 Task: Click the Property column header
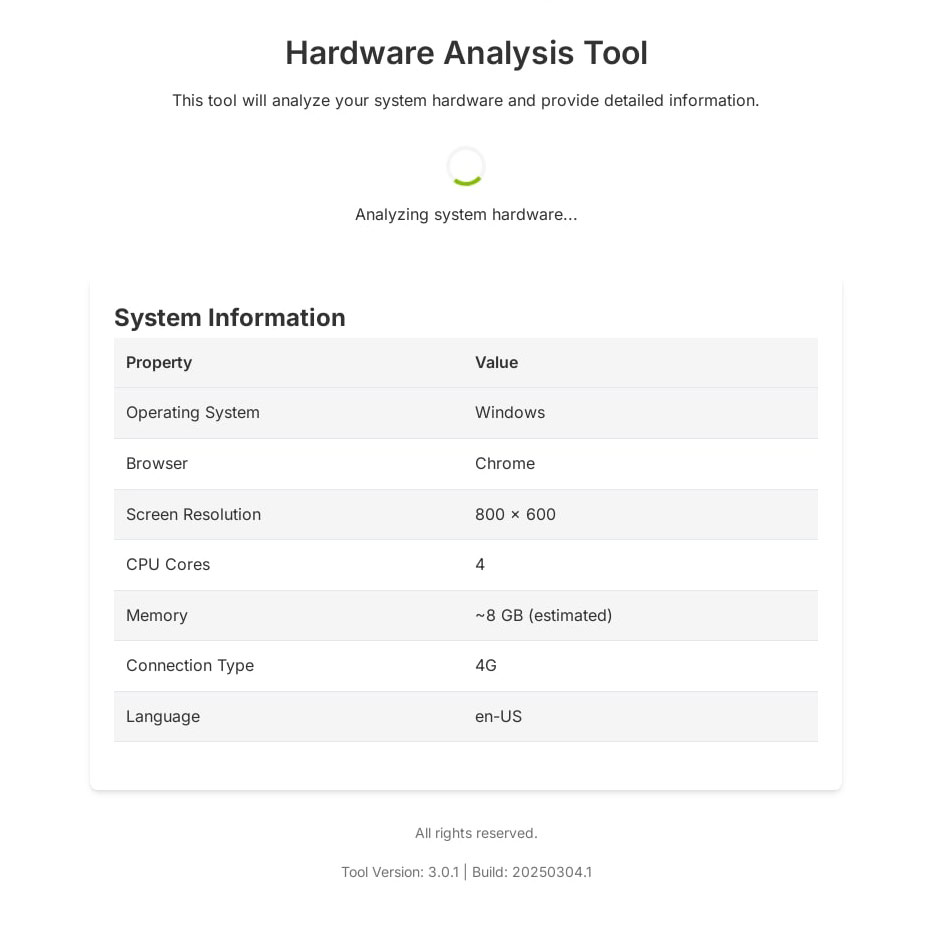click(159, 363)
